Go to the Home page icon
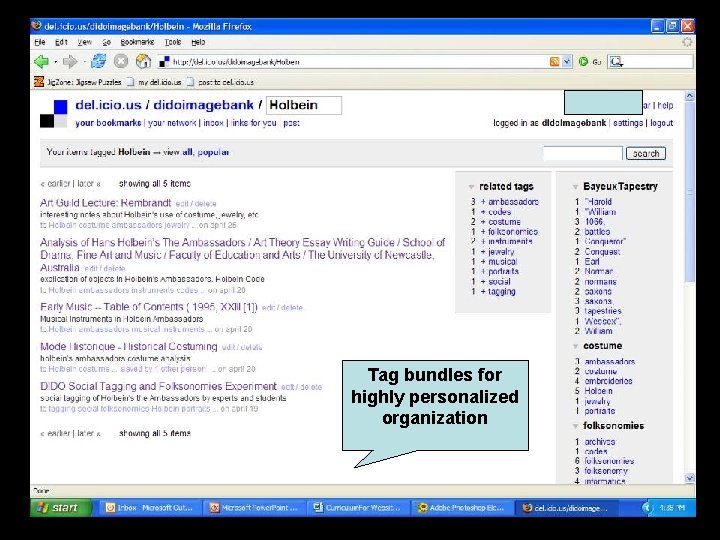 pyautogui.click(x=143, y=61)
